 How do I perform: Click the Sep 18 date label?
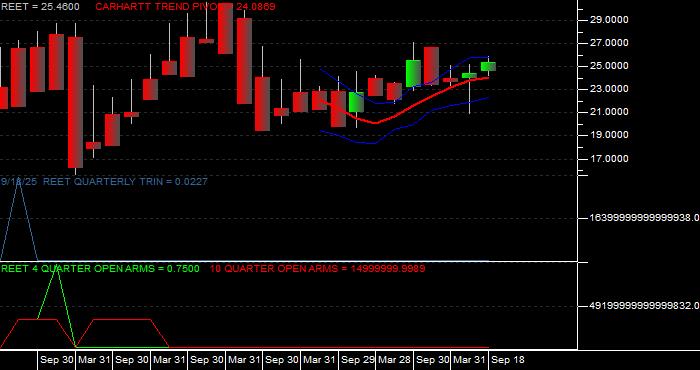coord(508,360)
